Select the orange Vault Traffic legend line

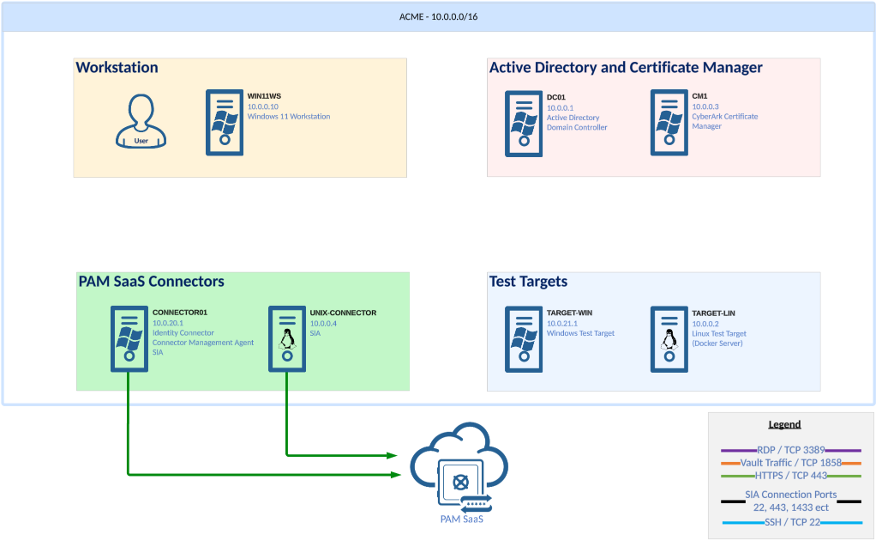pos(731,463)
